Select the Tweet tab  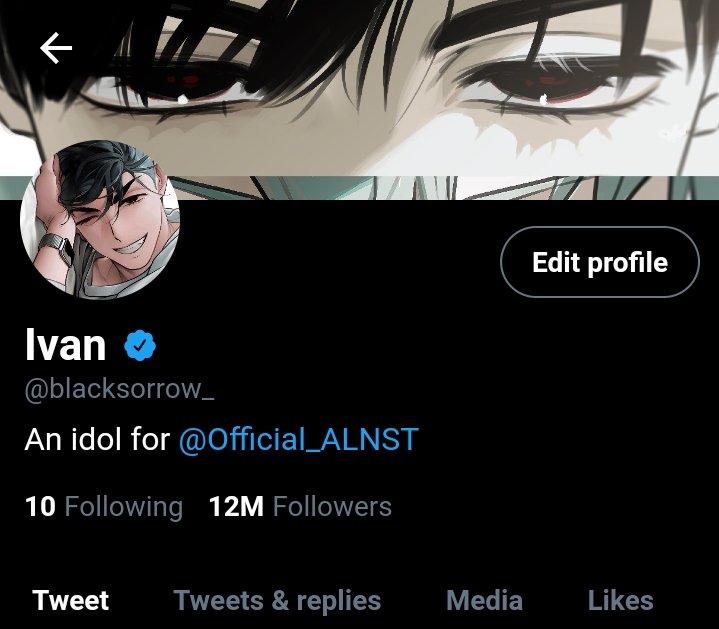click(71, 600)
